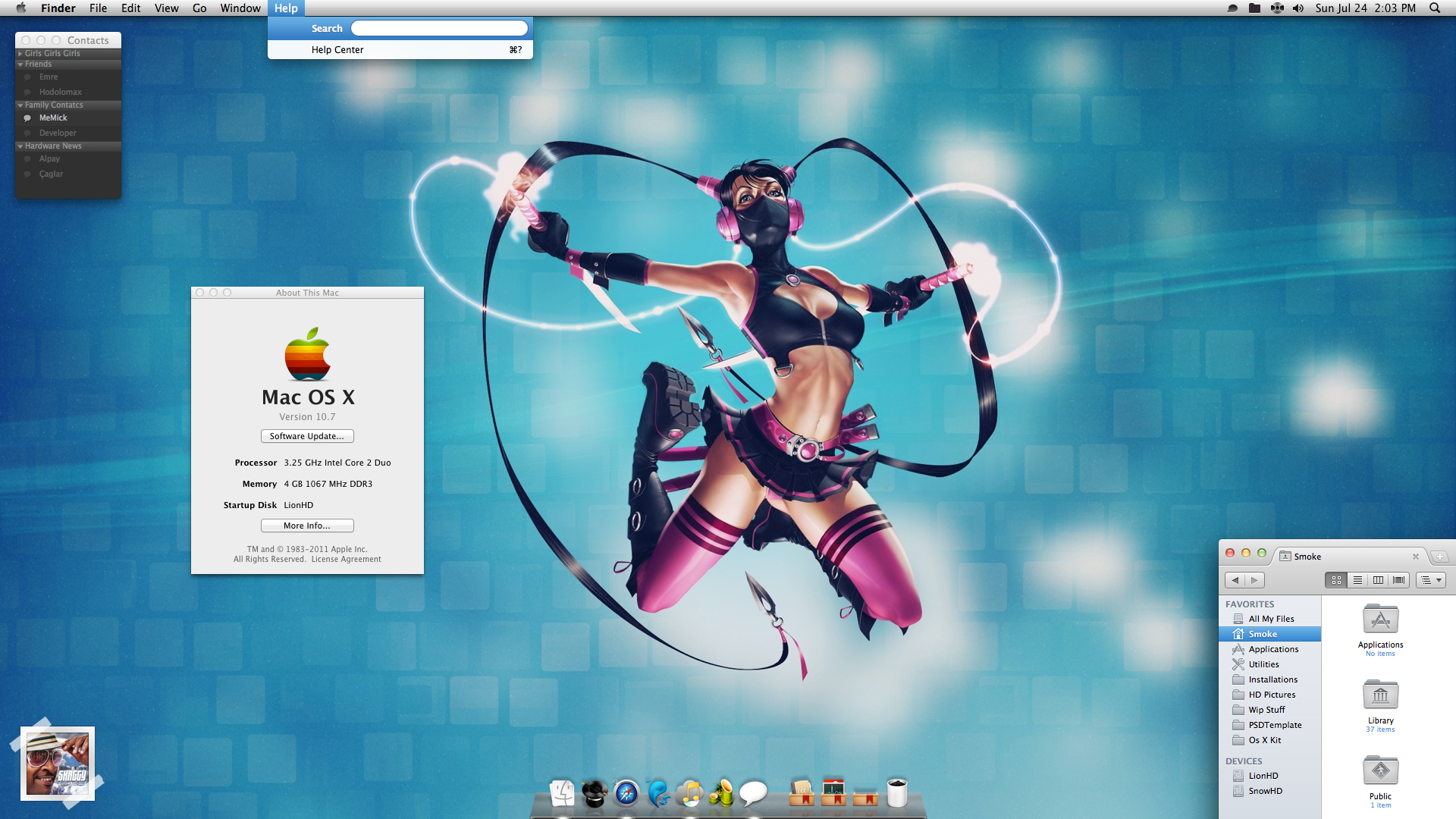Launch the blue swirl app in the Dock
The height and width of the screenshot is (819, 1456).
tap(658, 793)
